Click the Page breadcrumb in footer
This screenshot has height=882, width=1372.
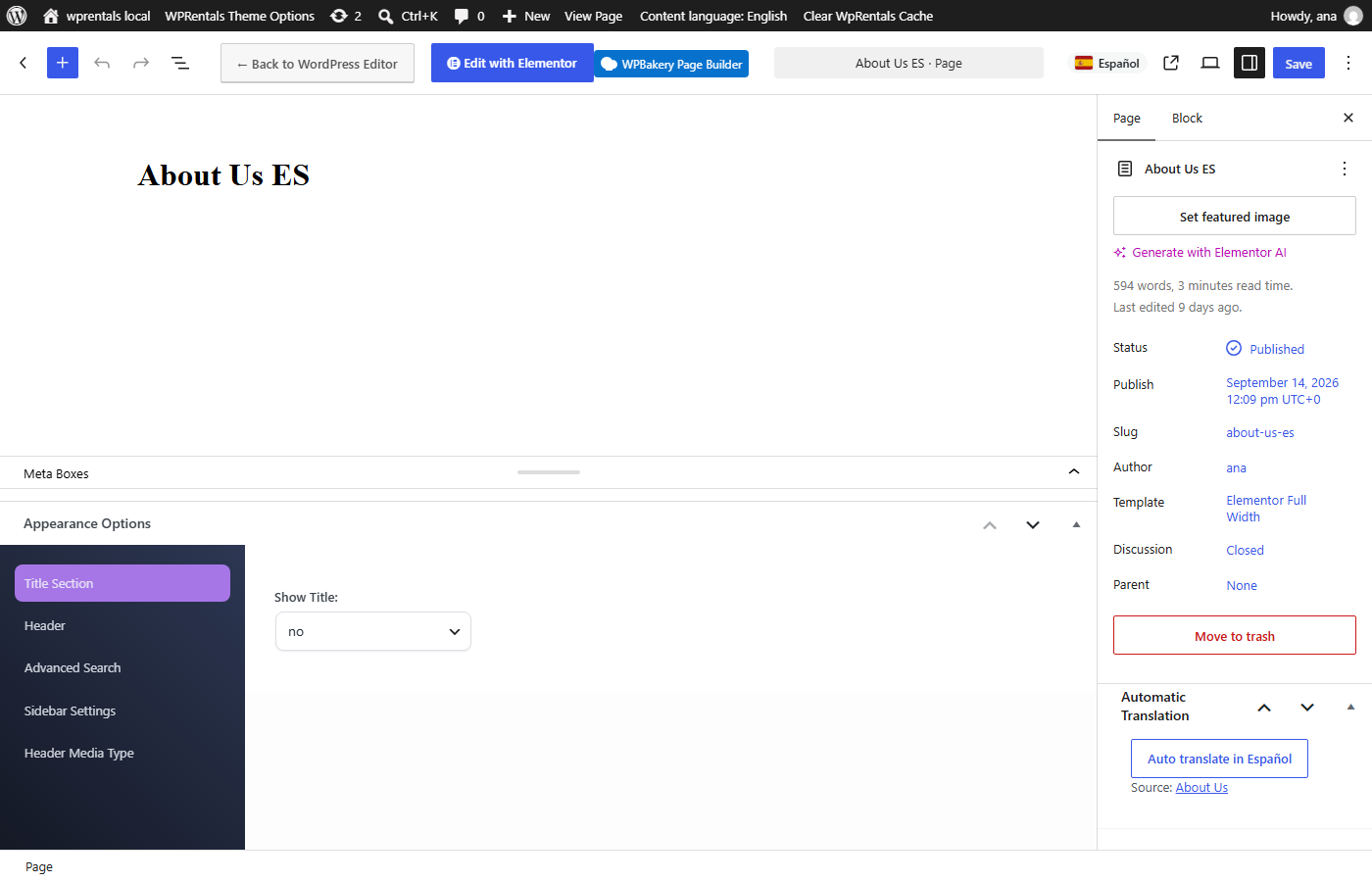click(39, 866)
